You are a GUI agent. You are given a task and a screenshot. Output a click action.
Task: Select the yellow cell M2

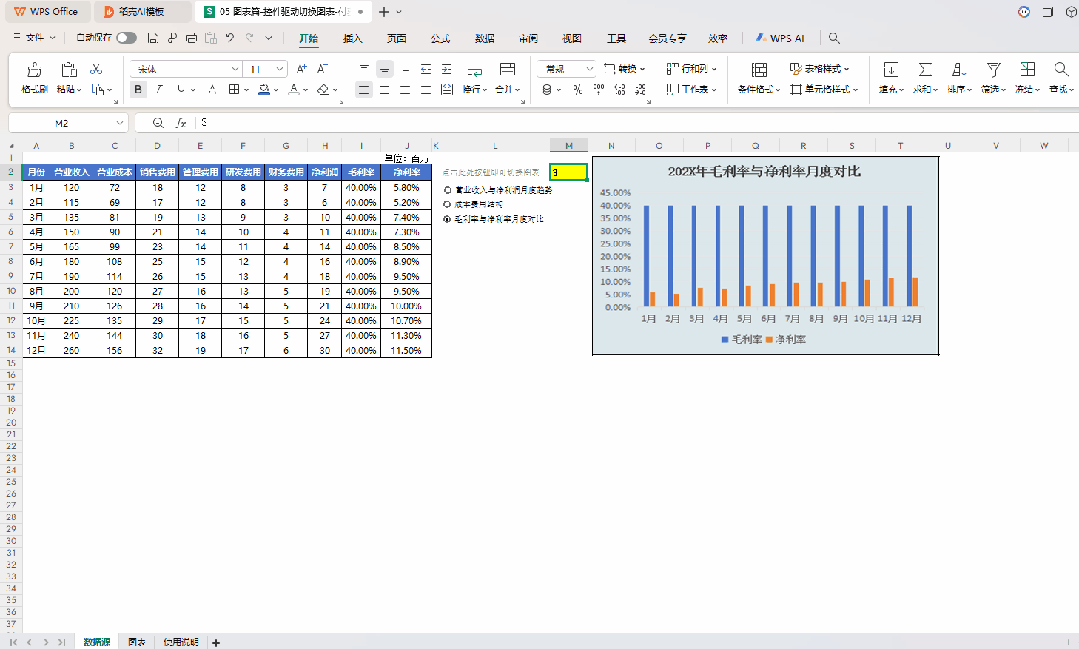568,172
